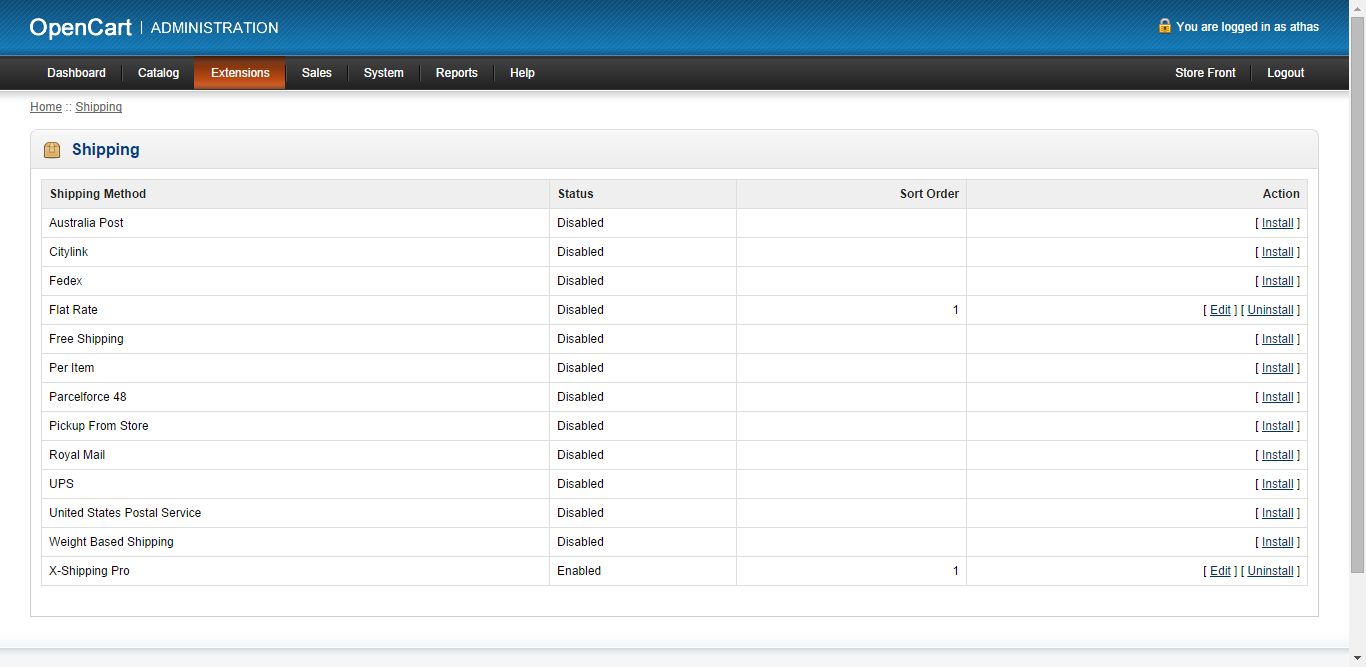Click the ADMINISTRATION header label
This screenshot has width=1366, height=667.
coord(214,28)
